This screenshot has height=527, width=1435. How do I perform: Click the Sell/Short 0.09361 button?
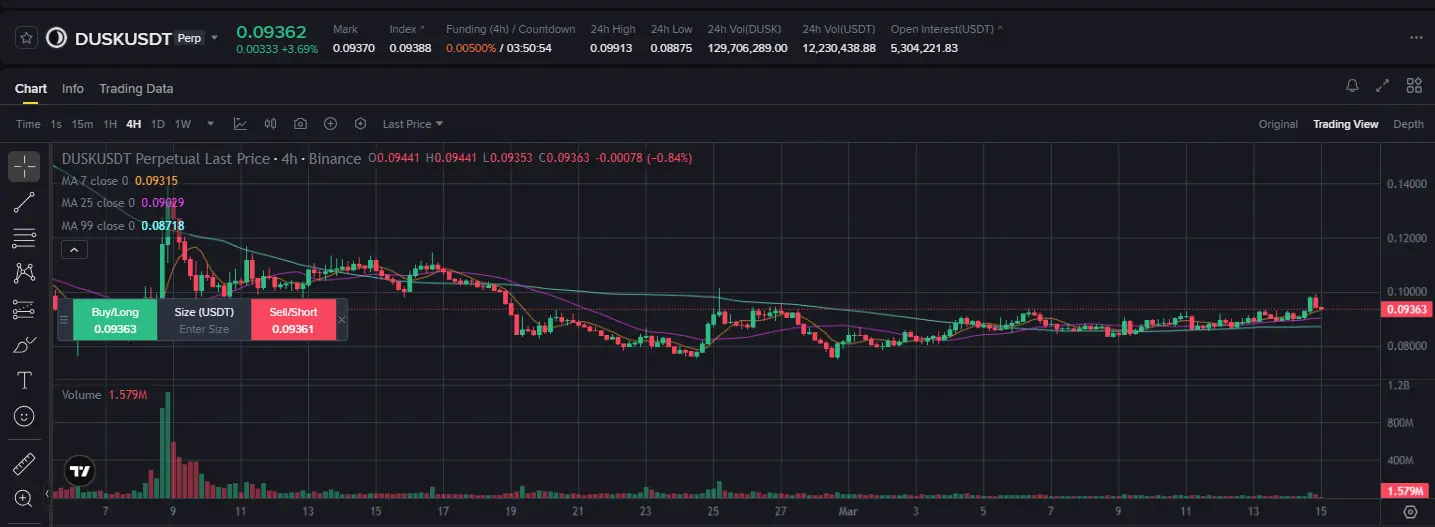pos(292,320)
